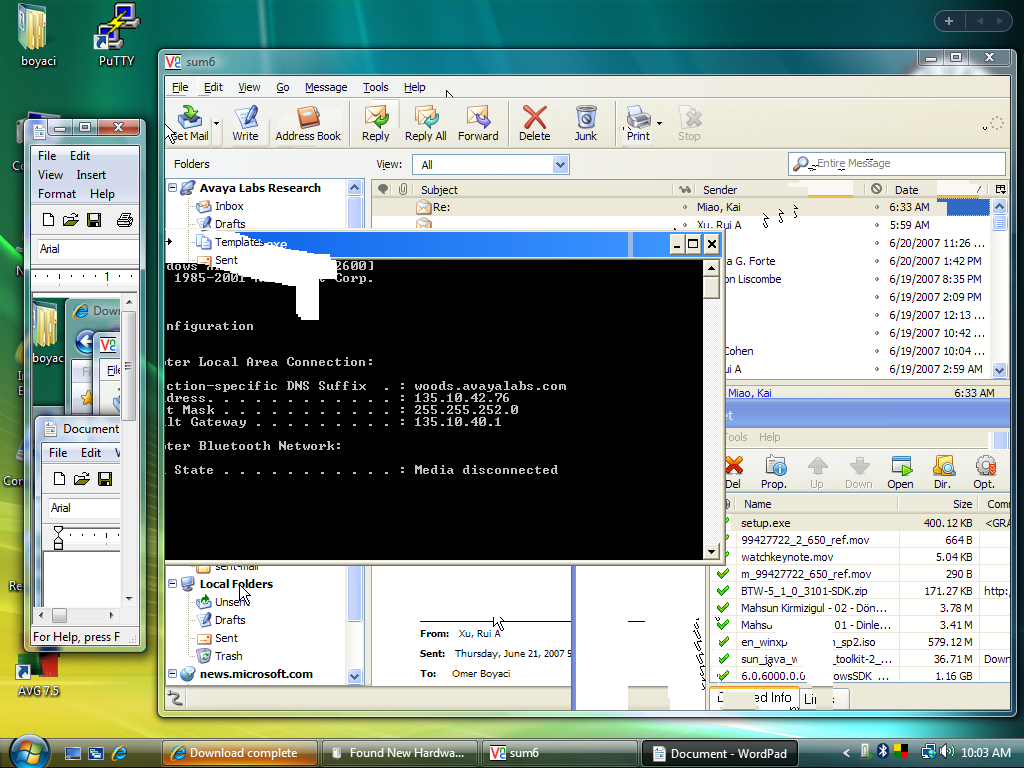This screenshot has height=768, width=1024.
Task: Open Print button dropdown arrow
Action: (x=660, y=123)
